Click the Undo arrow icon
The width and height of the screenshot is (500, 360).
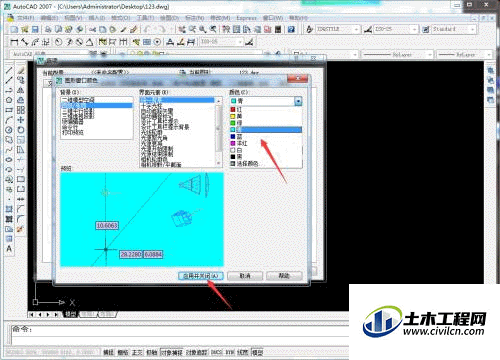147,29
